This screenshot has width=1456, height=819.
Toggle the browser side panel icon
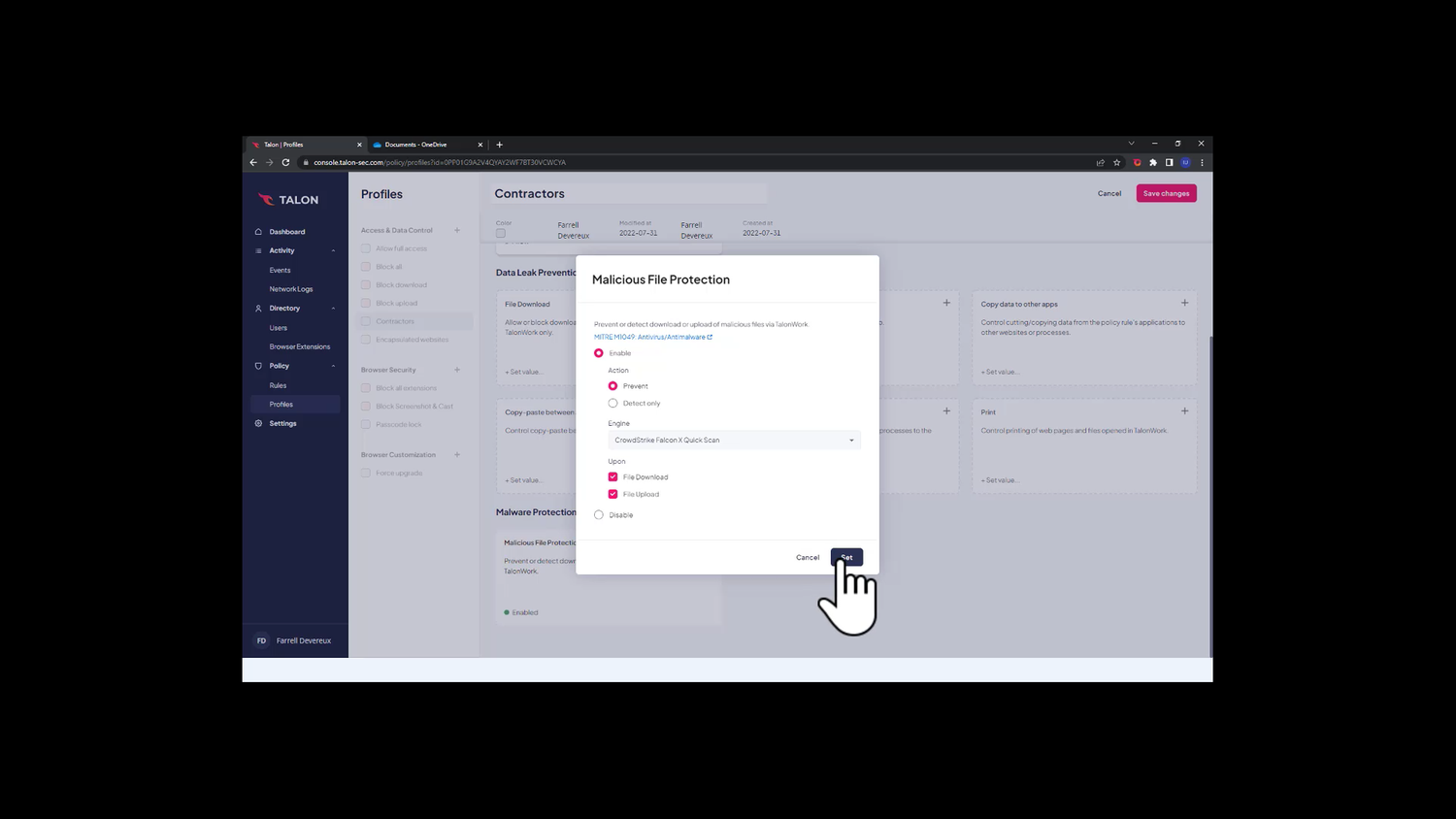click(x=1170, y=162)
